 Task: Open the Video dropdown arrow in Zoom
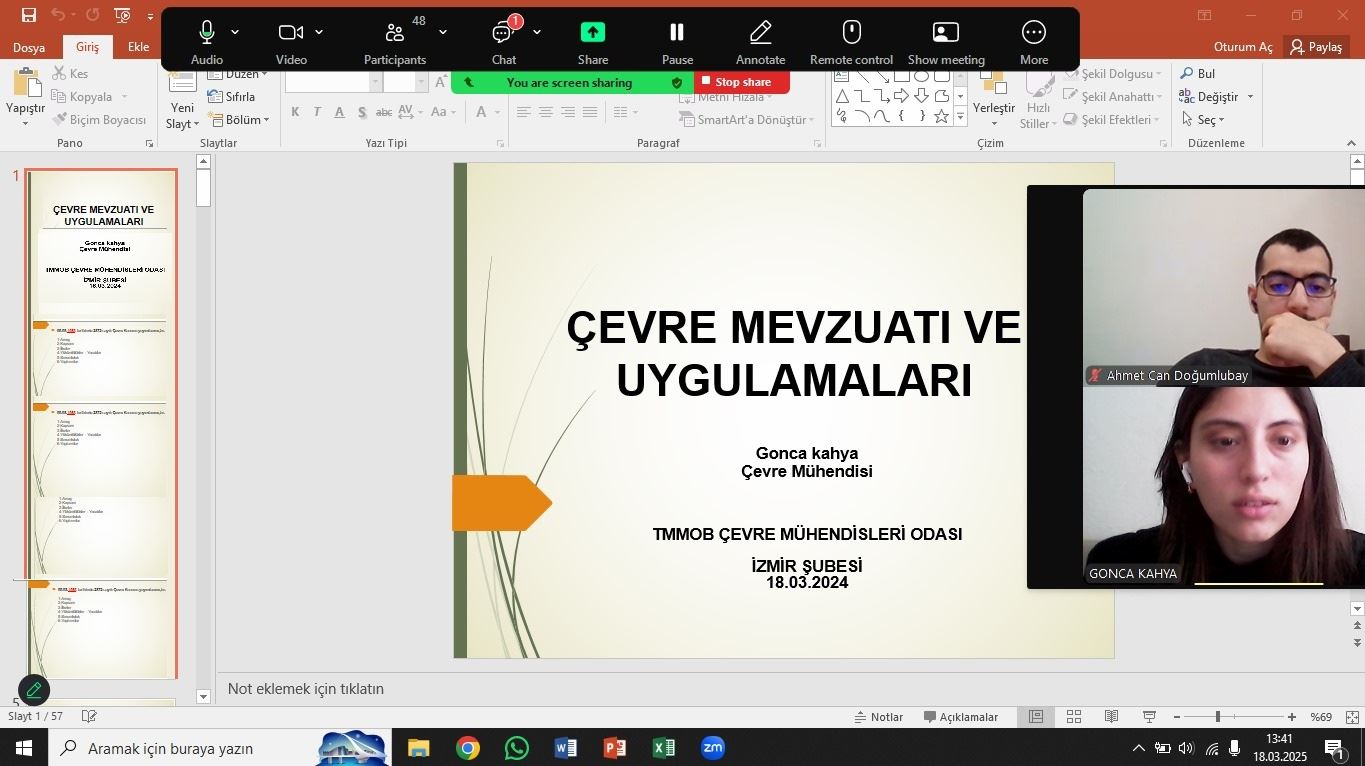tap(318, 31)
